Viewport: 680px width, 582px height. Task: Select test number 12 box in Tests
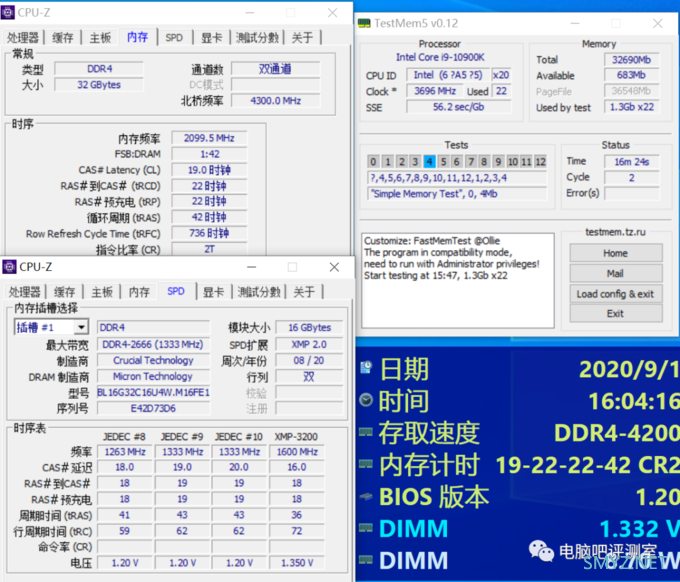540,162
